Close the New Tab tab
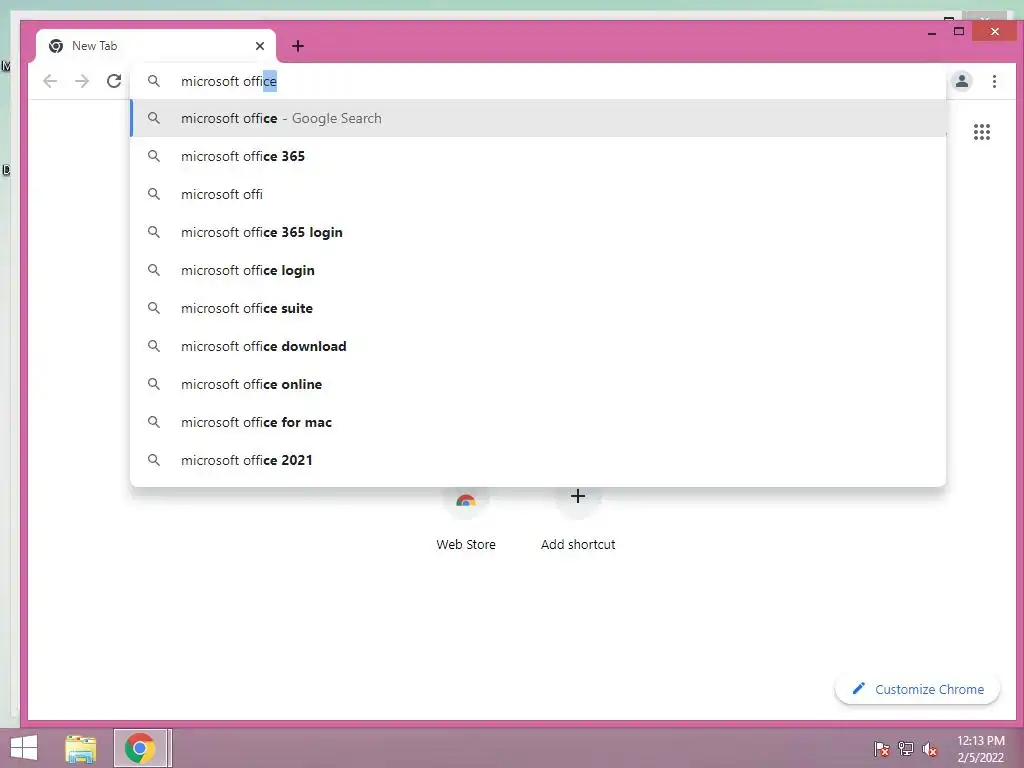The height and width of the screenshot is (768, 1024). [x=260, y=46]
